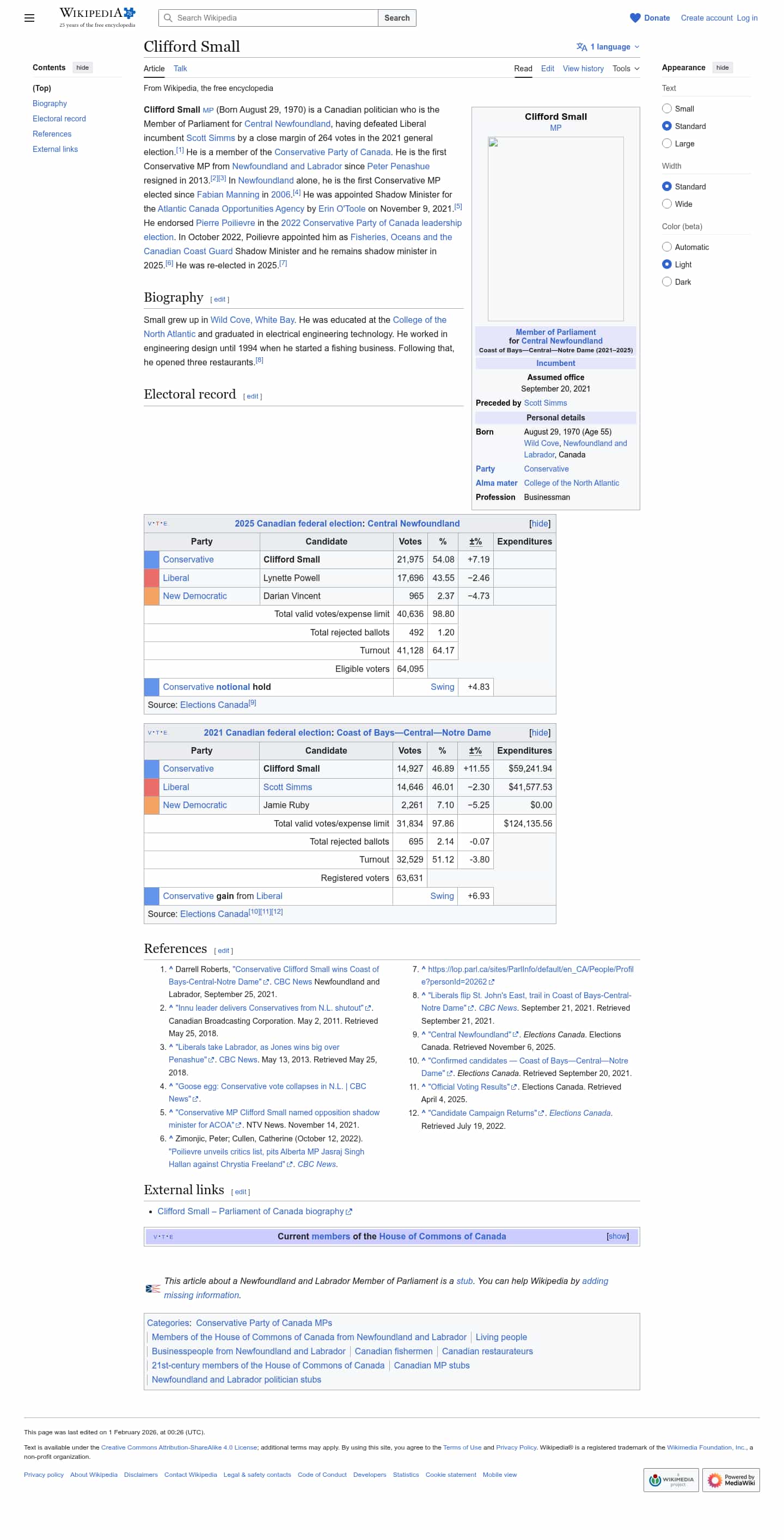Click the Powered by MediaWiki badge
Image resolution: width=784 pixels, height=1540 pixels.
pos(730,1480)
